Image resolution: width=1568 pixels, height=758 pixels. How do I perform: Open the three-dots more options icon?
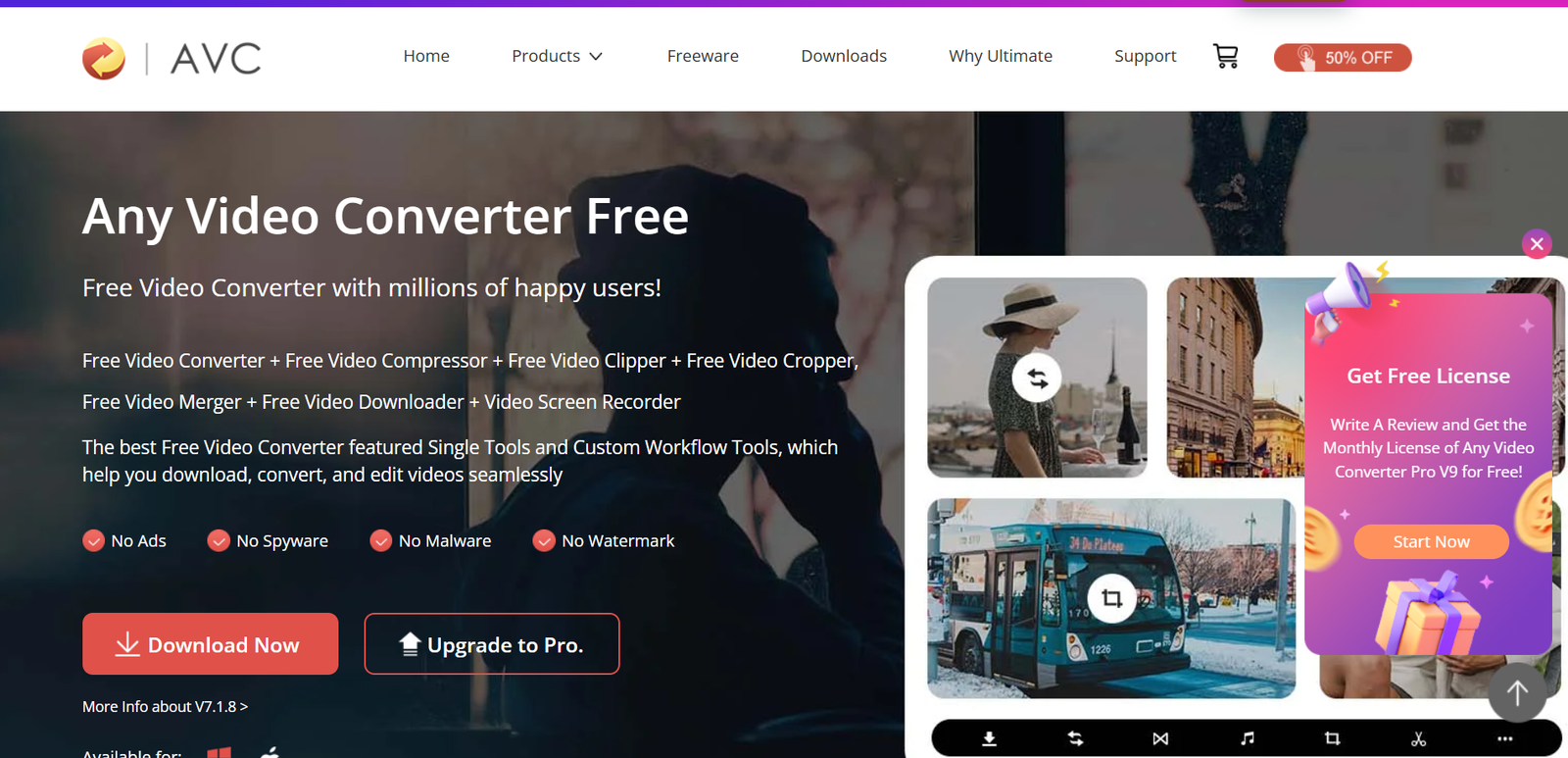(1504, 738)
